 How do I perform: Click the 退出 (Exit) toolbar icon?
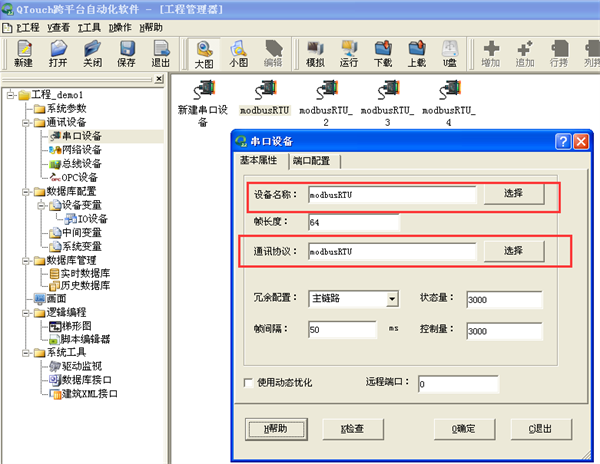tap(160, 54)
